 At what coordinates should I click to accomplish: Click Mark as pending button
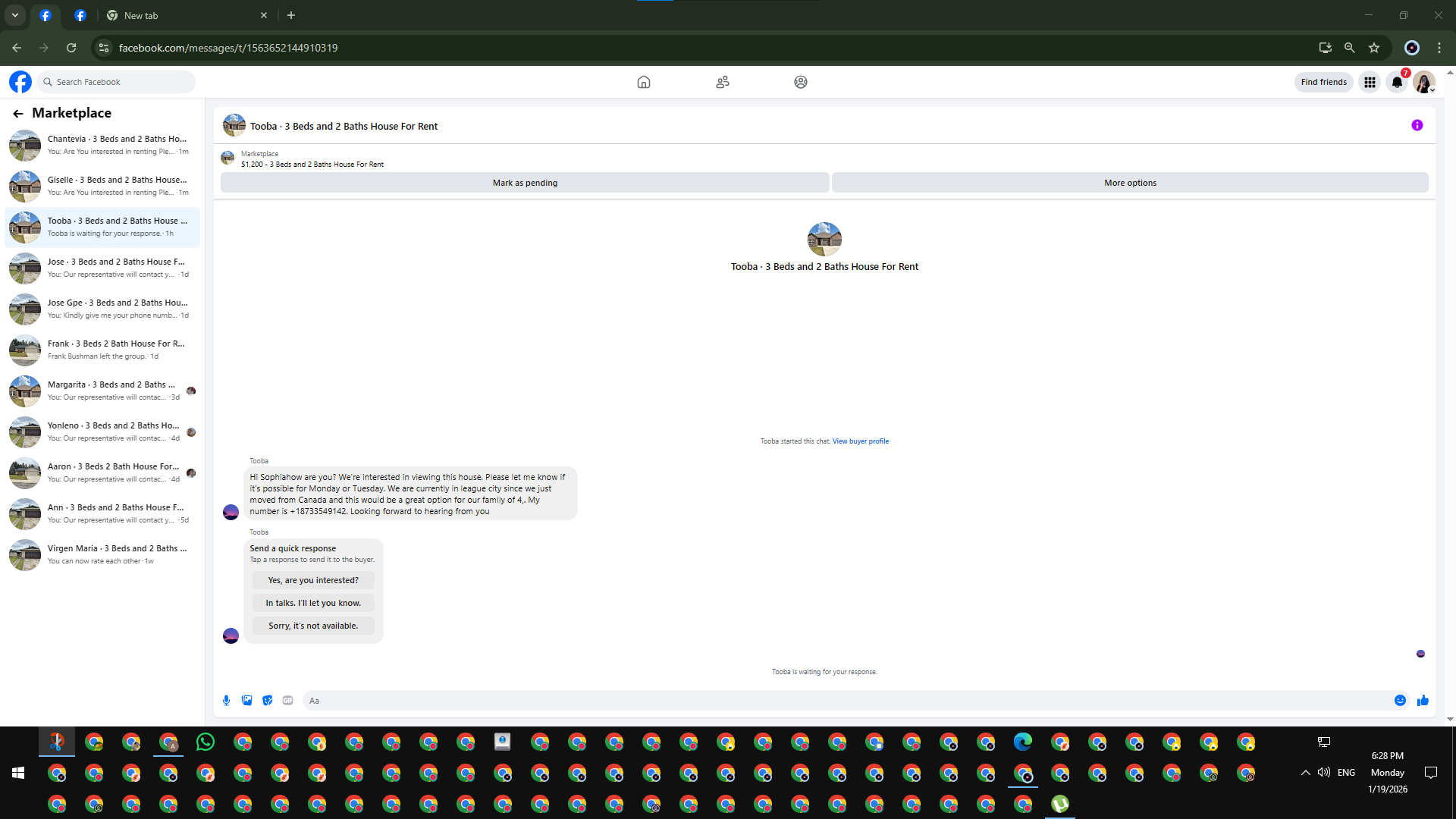[x=525, y=183]
